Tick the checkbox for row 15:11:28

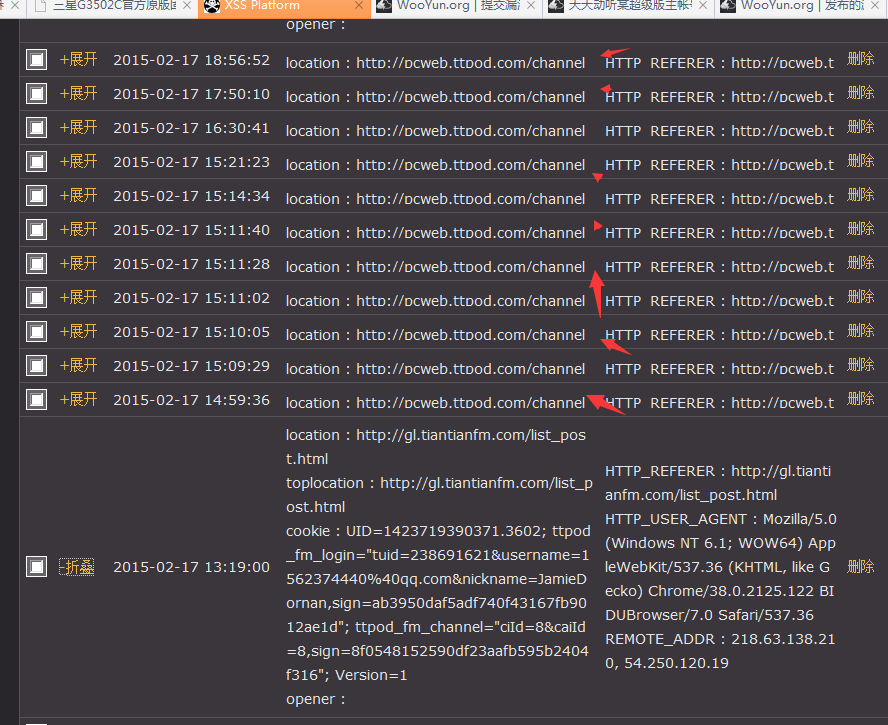click(x=36, y=263)
